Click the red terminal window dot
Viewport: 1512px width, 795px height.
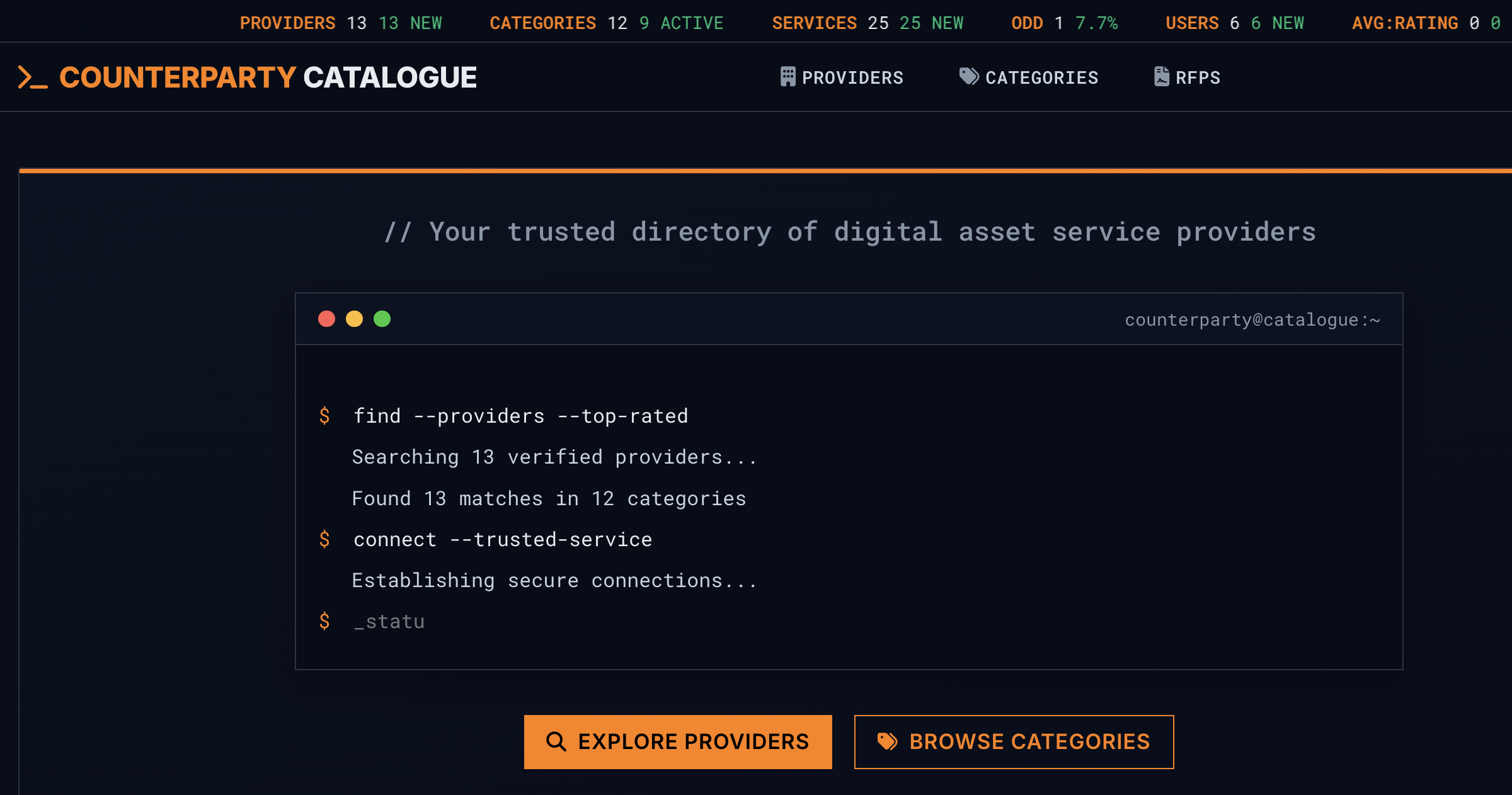[x=326, y=319]
